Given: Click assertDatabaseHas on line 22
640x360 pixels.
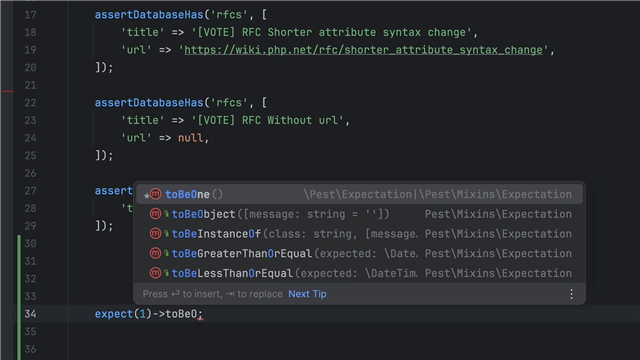Looking at the screenshot, I should point(149,103).
